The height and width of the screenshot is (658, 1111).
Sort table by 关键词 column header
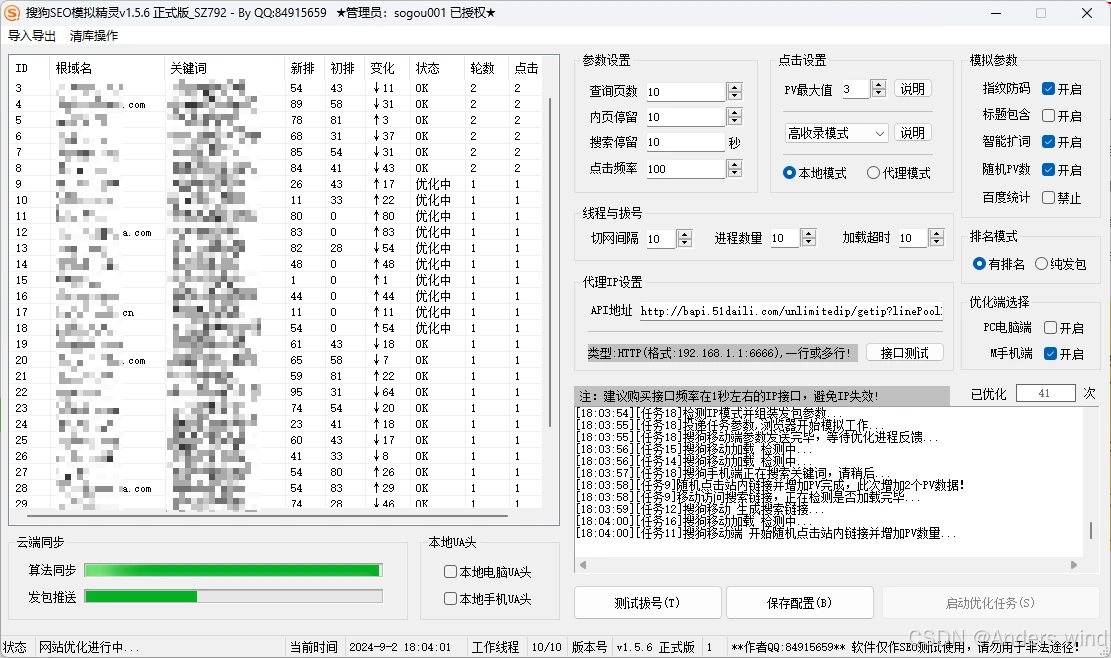click(224, 68)
